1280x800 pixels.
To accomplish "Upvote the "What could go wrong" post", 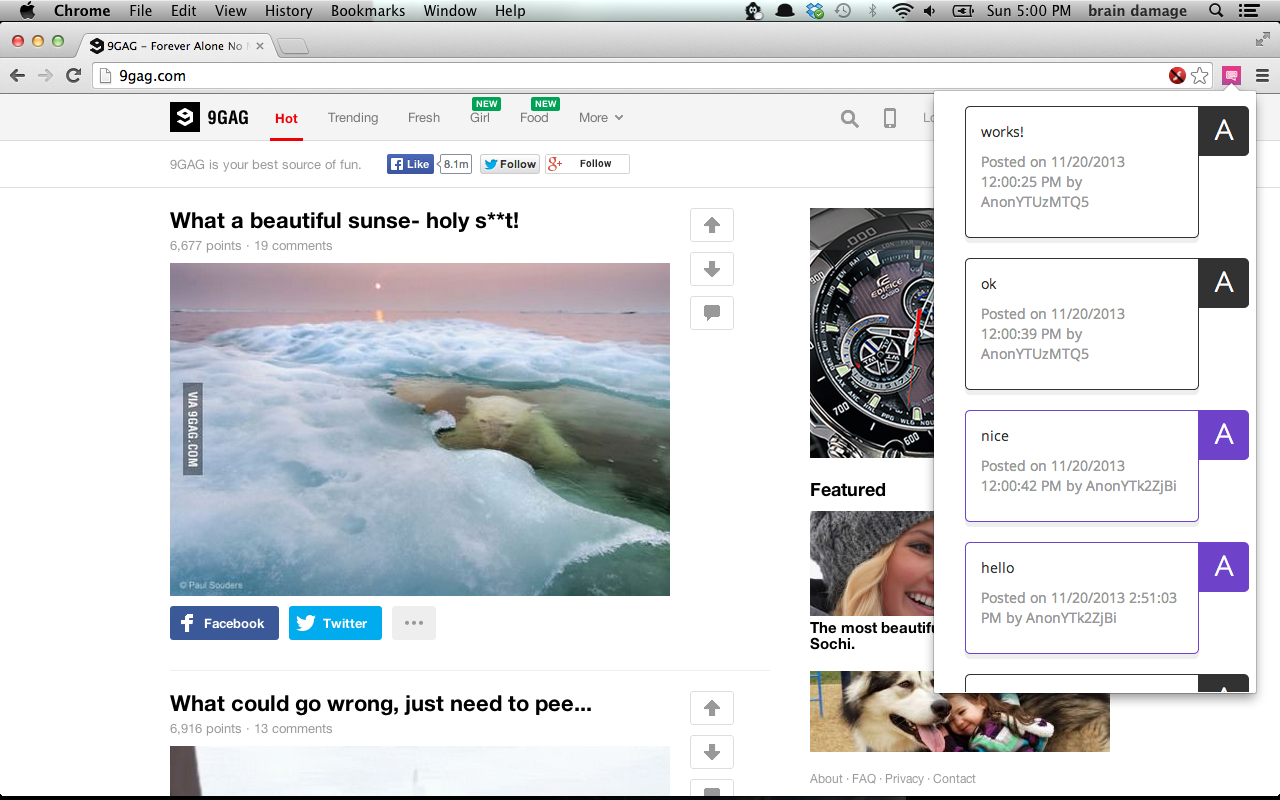I will click(x=712, y=708).
